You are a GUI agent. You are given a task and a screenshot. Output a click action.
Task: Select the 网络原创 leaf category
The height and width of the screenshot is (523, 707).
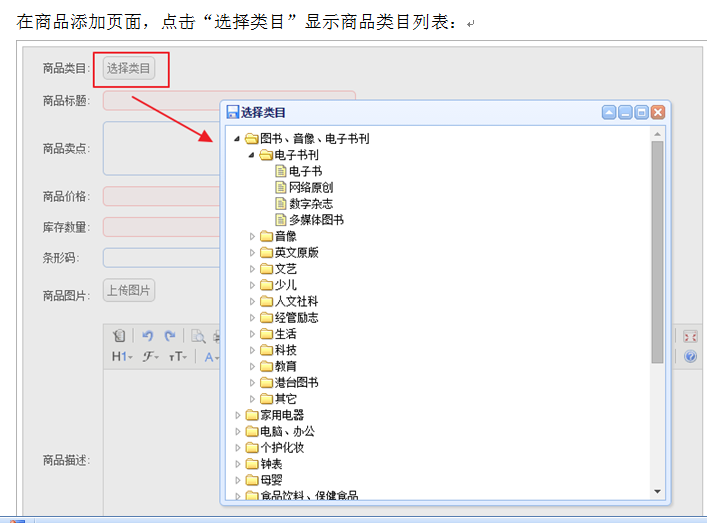311,188
